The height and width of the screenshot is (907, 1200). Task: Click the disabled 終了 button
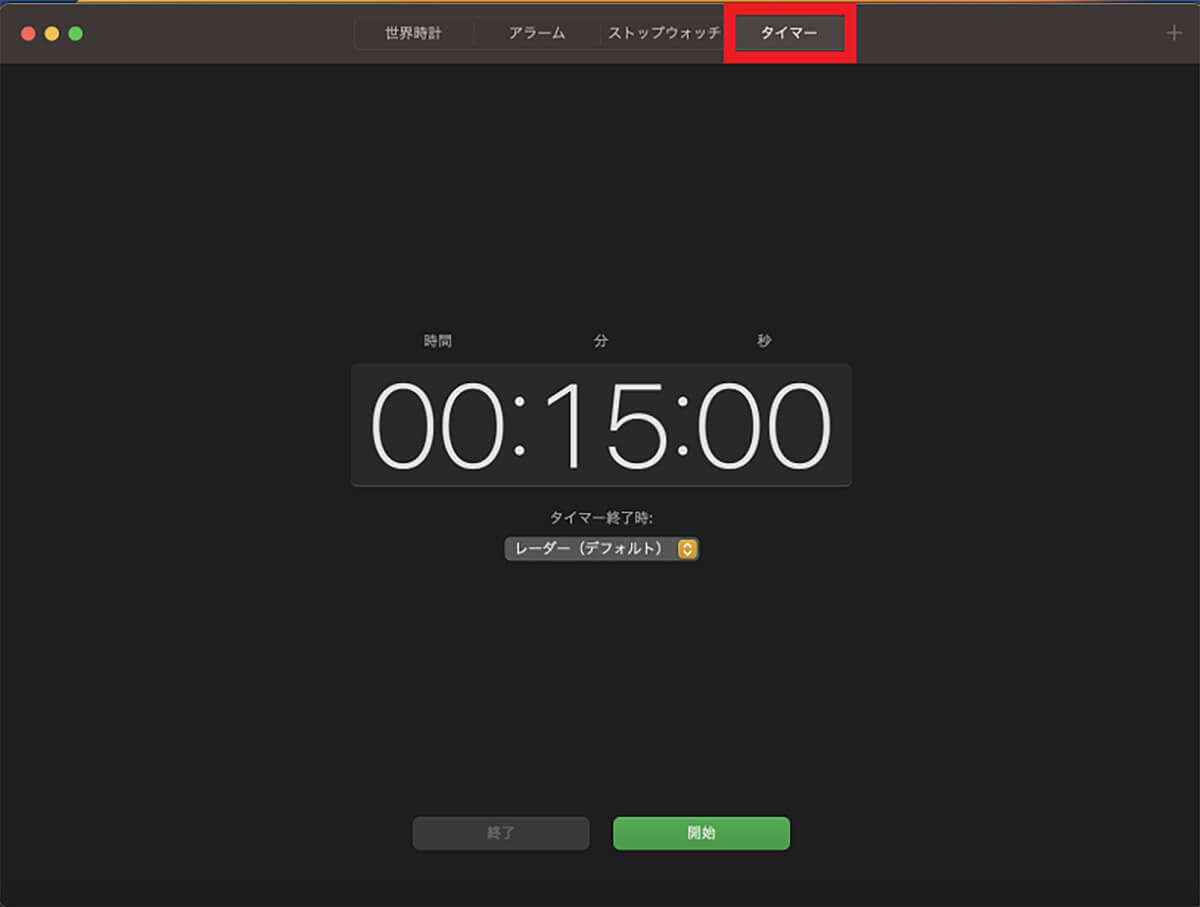(x=501, y=833)
